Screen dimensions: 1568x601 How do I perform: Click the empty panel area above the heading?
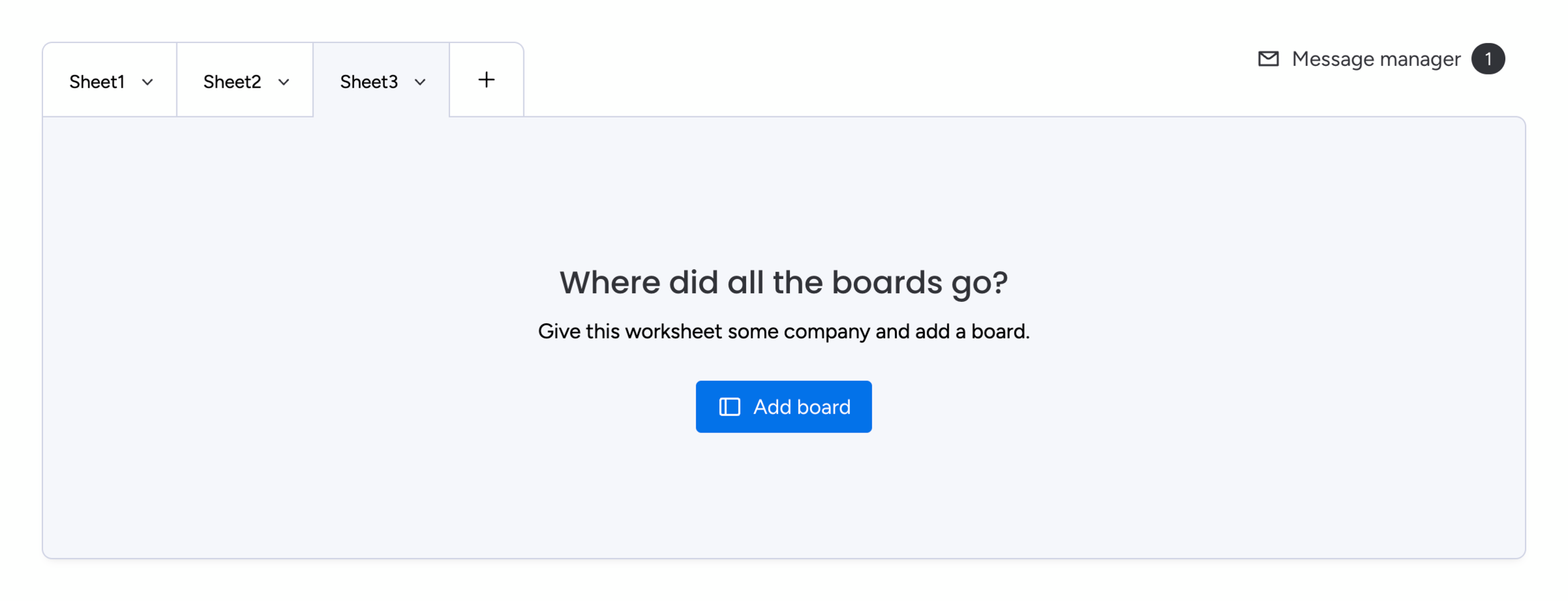[x=783, y=189]
